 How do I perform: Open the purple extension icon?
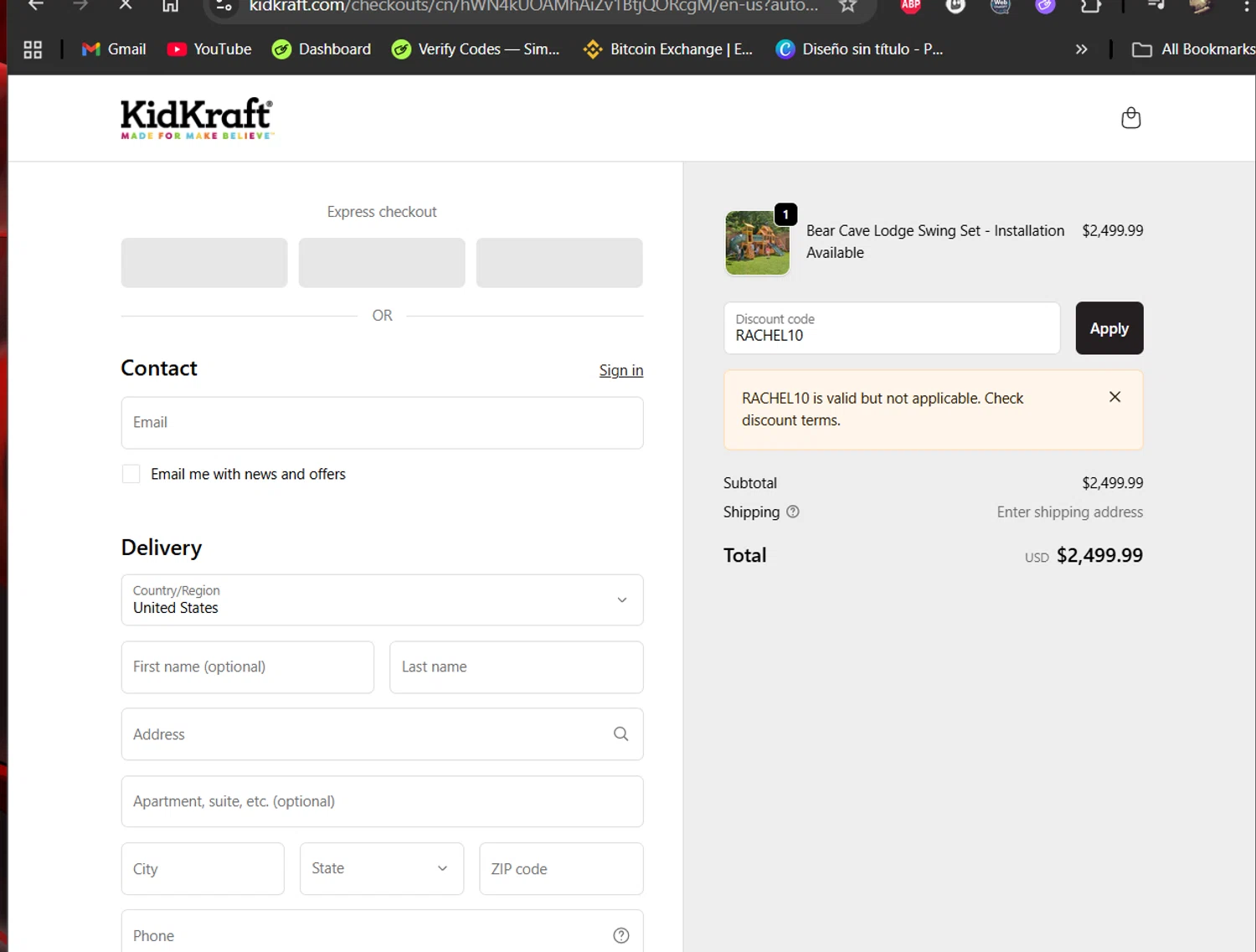1045,5
